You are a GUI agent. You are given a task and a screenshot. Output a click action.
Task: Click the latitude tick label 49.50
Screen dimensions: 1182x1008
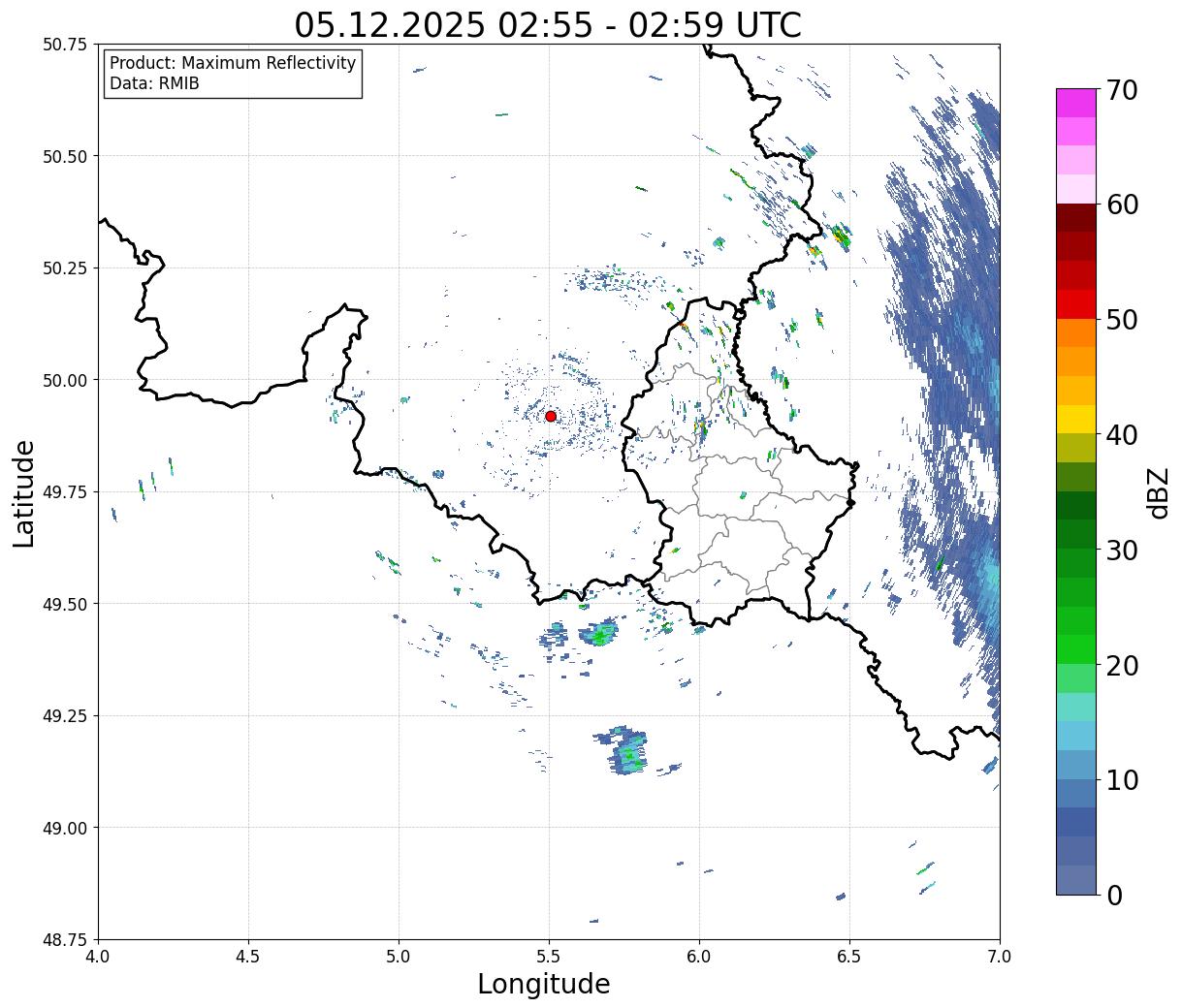(65, 604)
